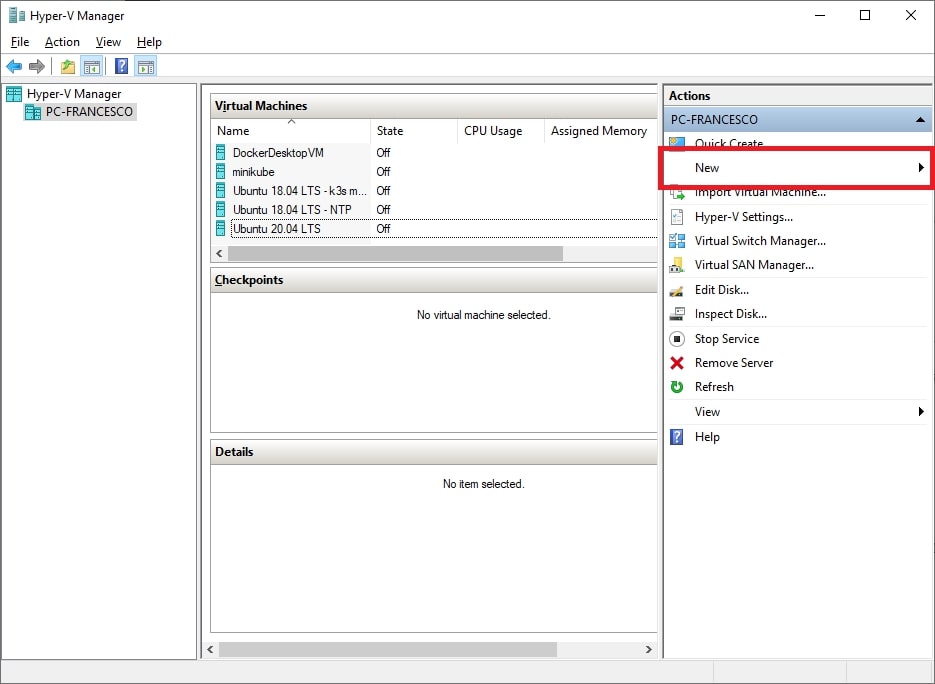
Task: Open the File menu
Action: coord(20,42)
